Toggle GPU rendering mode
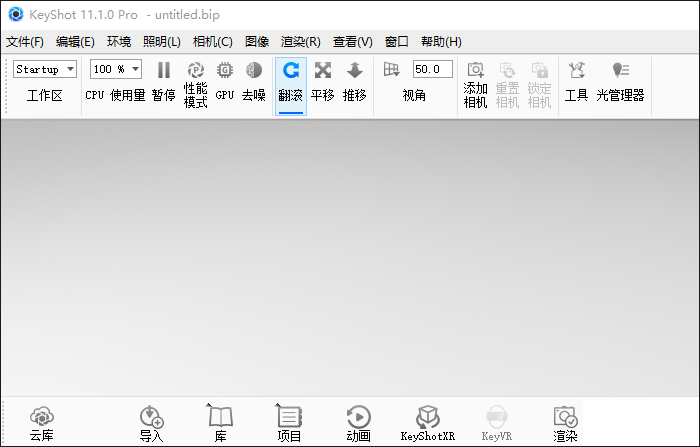Screen dimensions: 700x447 coord(225,83)
